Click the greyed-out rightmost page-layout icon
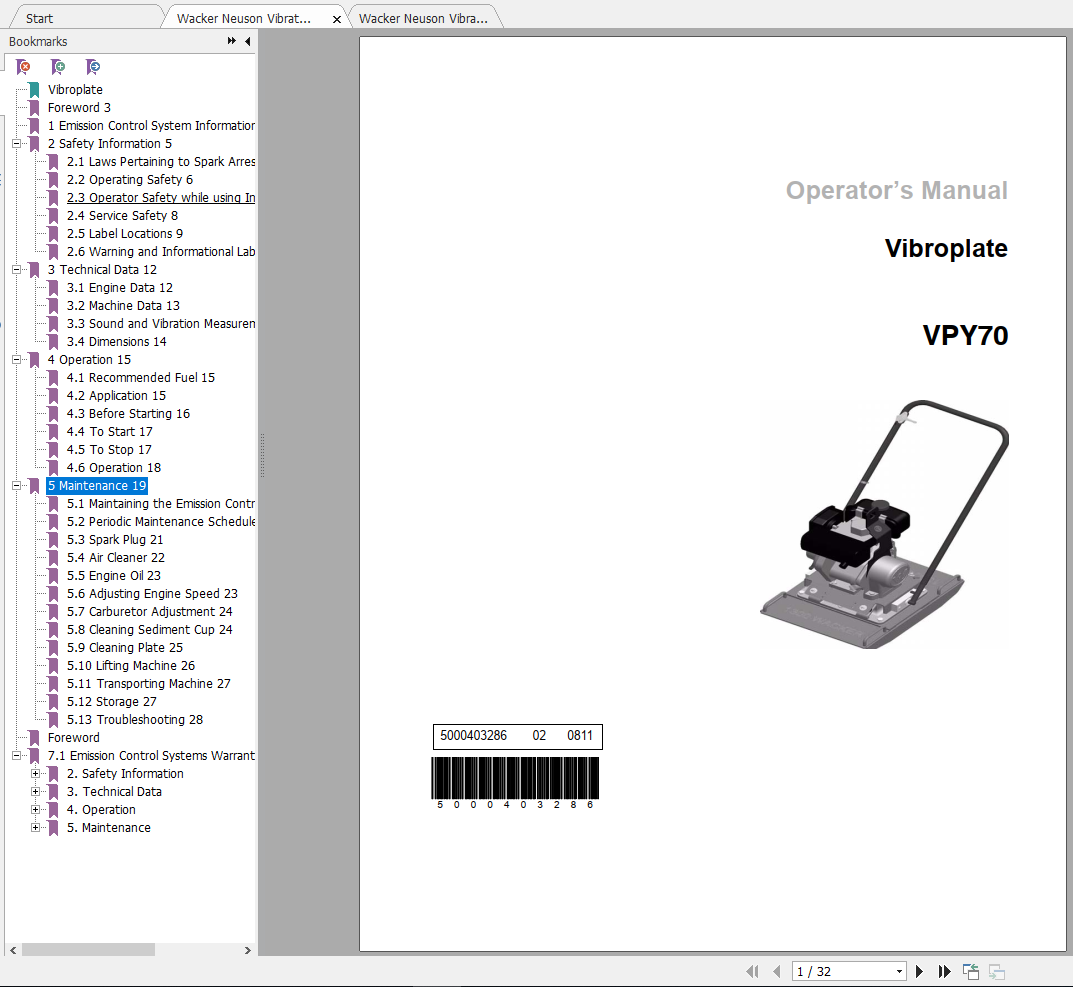The image size is (1073, 987). coord(997,971)
